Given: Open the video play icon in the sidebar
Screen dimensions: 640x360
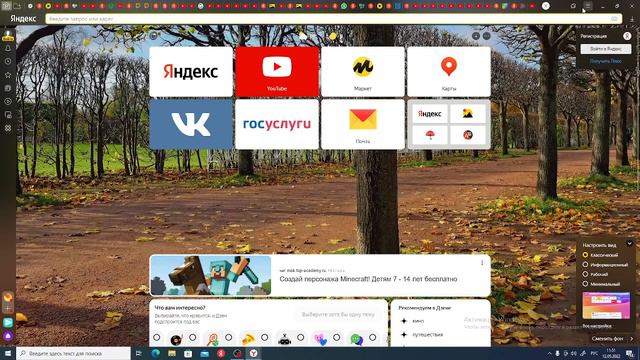Looking at the screenshot, I should (8, 101).
